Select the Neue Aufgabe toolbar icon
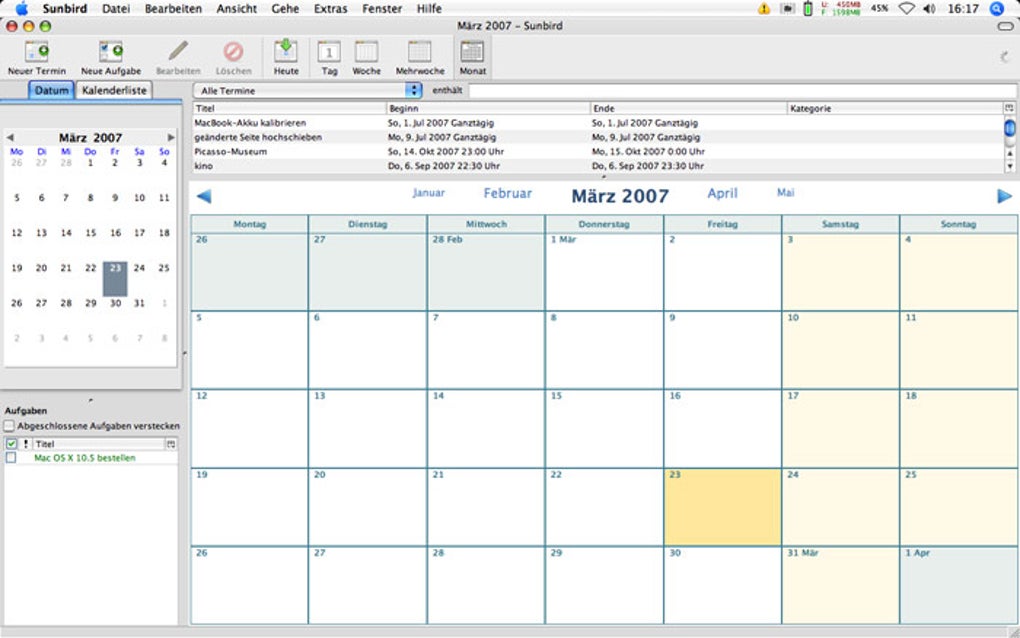 coord(110,50)
